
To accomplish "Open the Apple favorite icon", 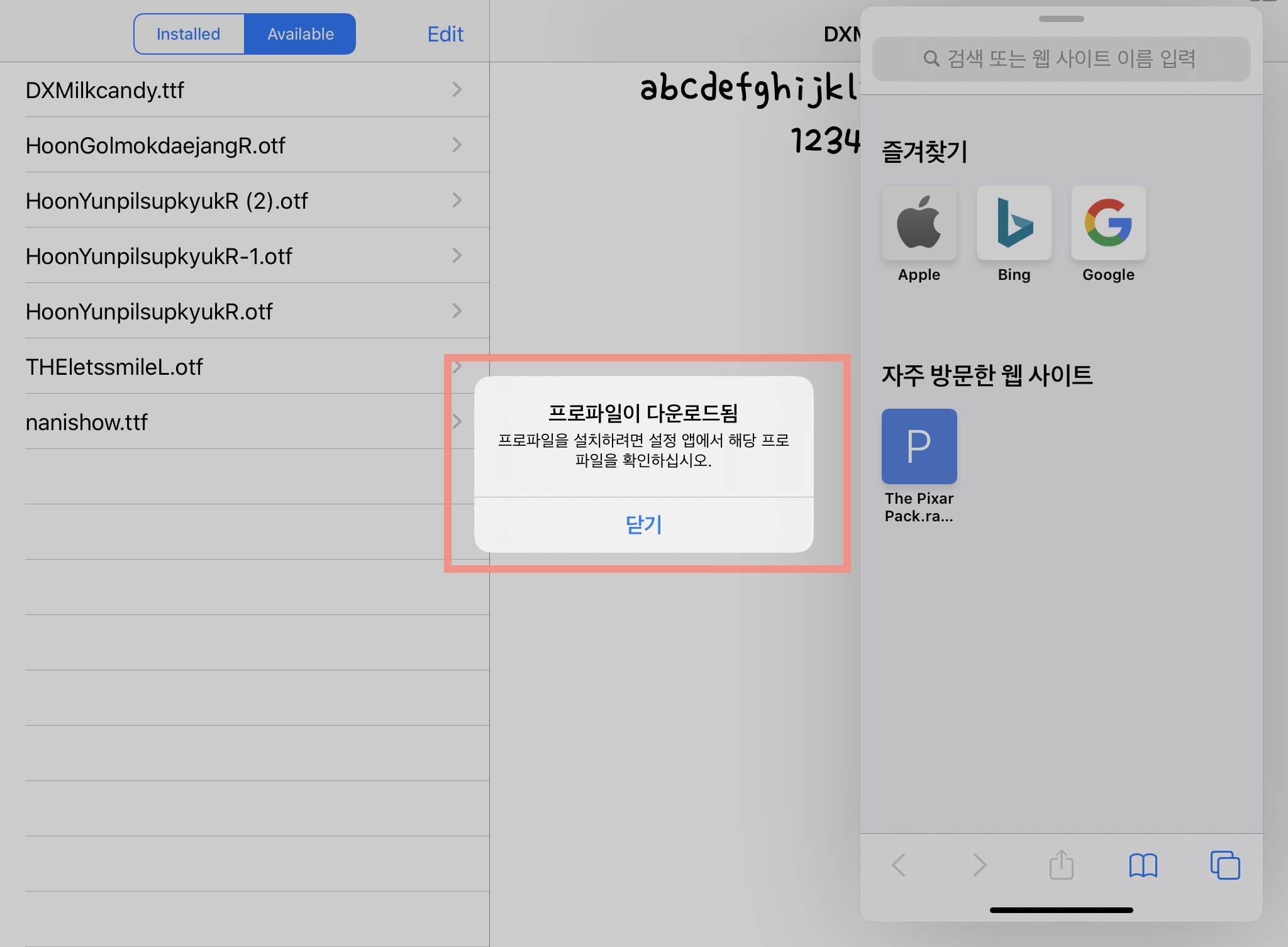I will 919,223.
